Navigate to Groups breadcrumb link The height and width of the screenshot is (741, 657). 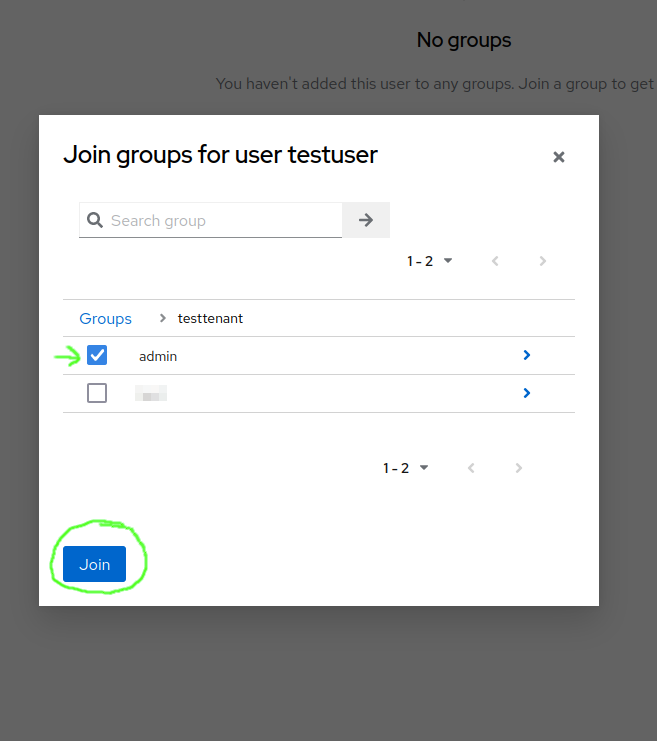[x=105, y=319]
